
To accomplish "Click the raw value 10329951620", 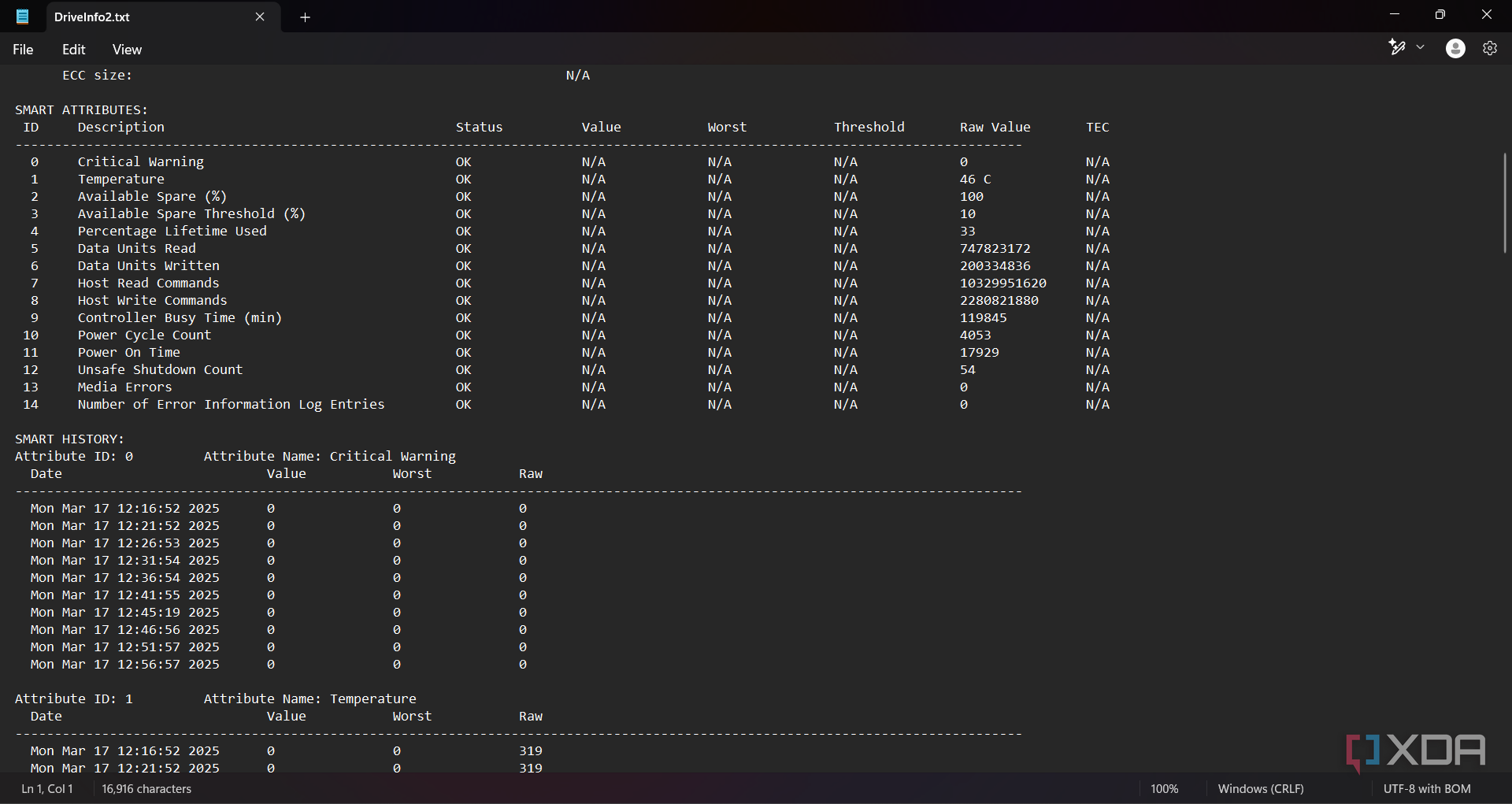I will tap(1002, 283).
